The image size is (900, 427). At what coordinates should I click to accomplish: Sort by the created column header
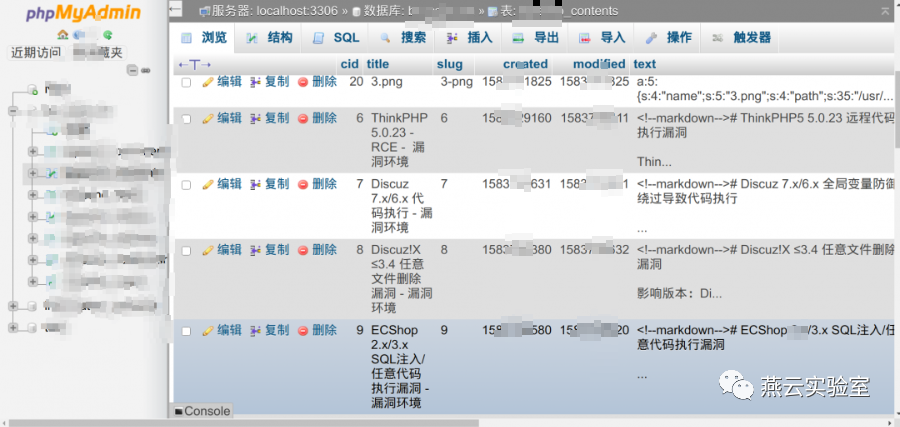(x=526, y=64)
